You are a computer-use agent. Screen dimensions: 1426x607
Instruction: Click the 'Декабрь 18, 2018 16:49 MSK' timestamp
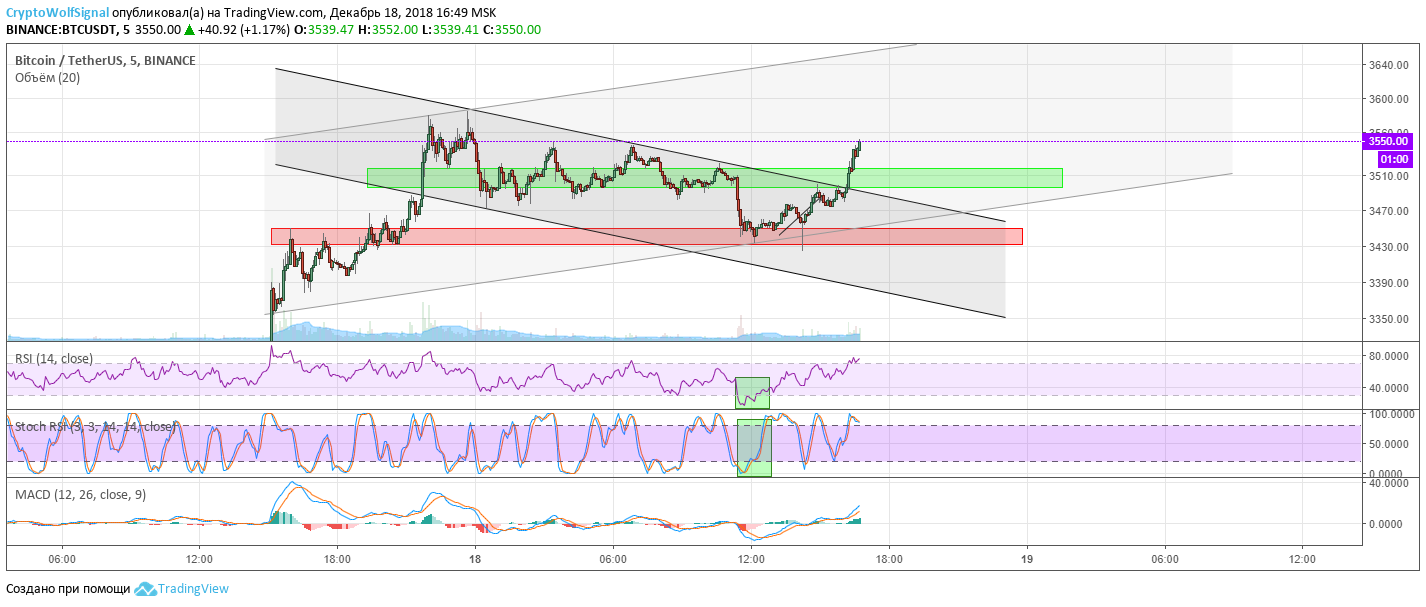pyautogui.click(x=415, y=12)
